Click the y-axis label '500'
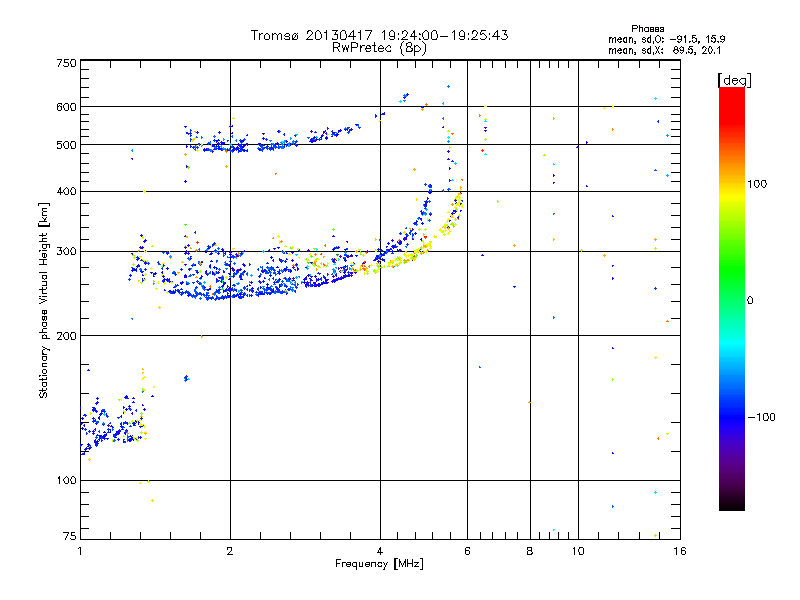Image resolution: width=800 pixels, height=600 pixels. tap(66, 145)
